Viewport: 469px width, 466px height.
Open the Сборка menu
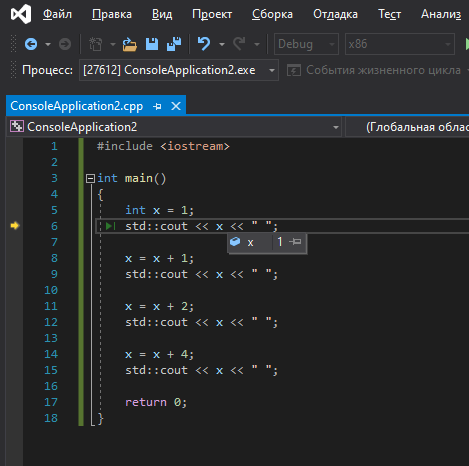[272, 14]
